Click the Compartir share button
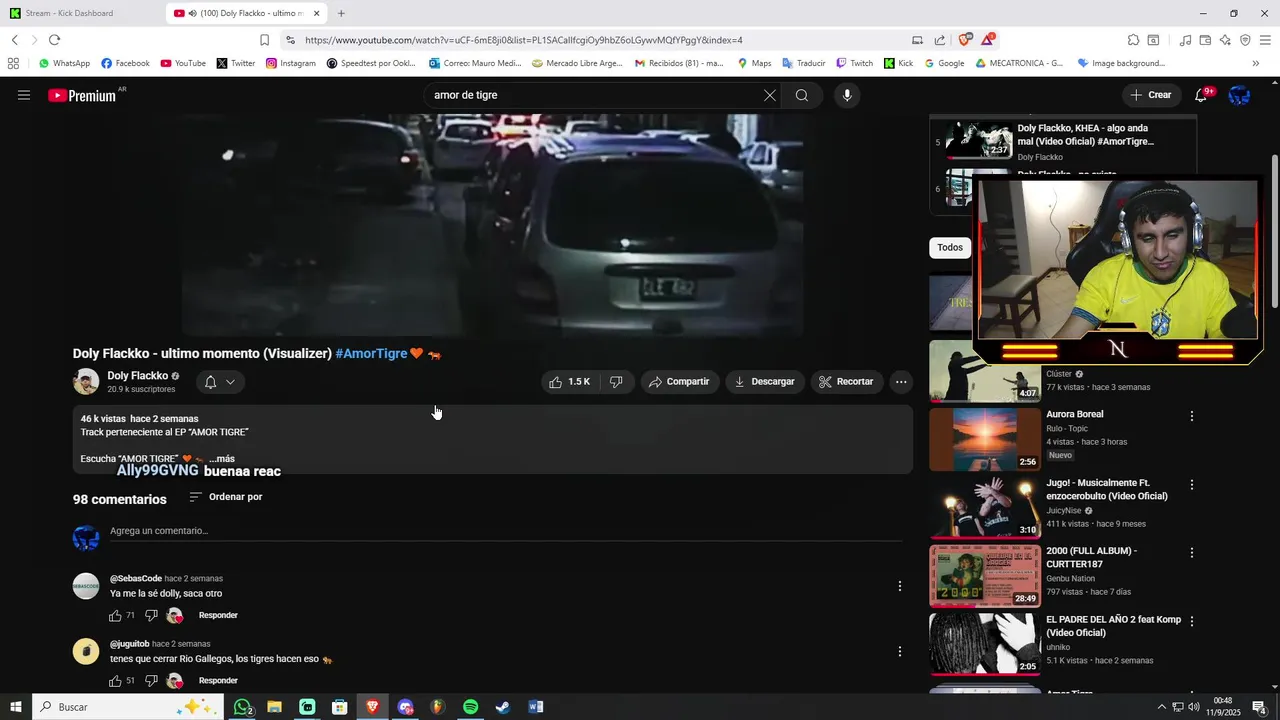 click(x=679, y=382)
